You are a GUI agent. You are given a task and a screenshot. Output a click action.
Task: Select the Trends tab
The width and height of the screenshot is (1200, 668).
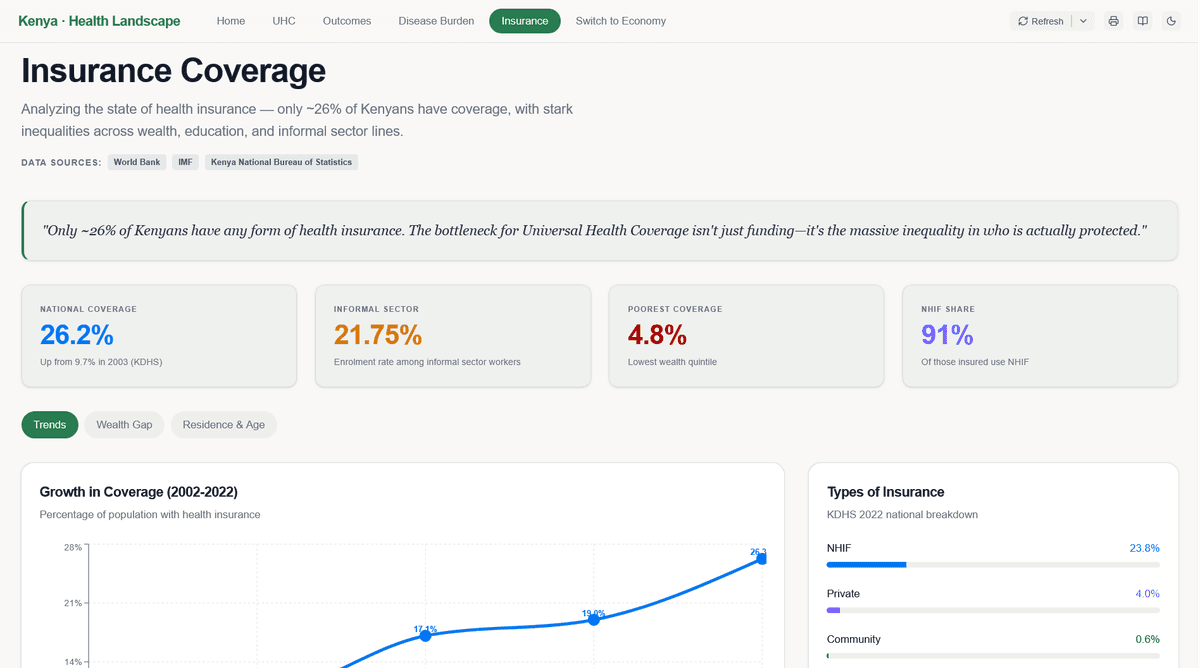tap(50, 425)
